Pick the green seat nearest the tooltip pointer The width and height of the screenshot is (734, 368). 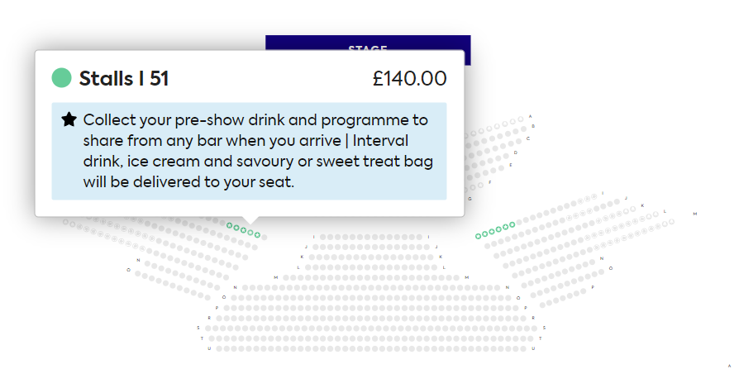coord(250,232)
